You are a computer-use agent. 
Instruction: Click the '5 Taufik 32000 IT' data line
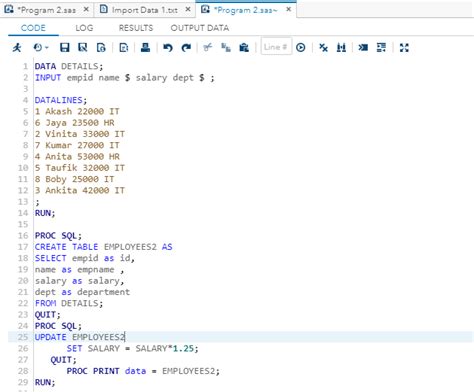point(80,168)
